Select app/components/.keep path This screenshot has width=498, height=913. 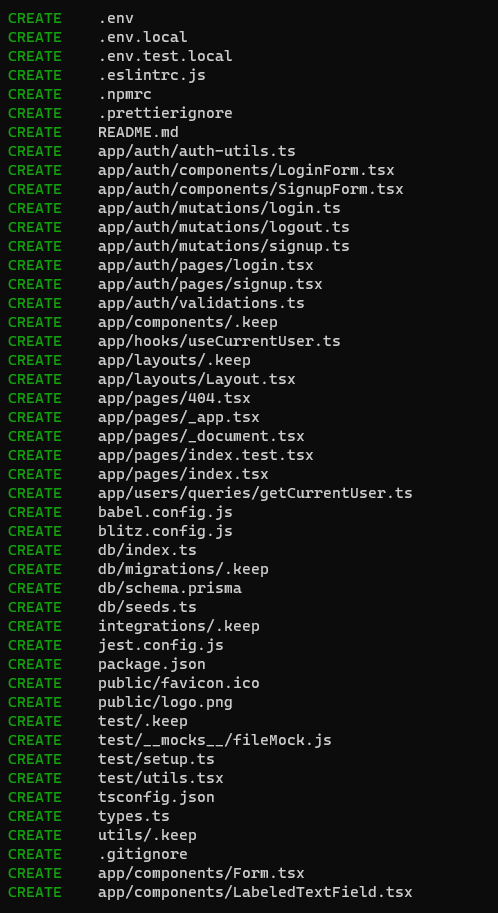pos(188,322)
